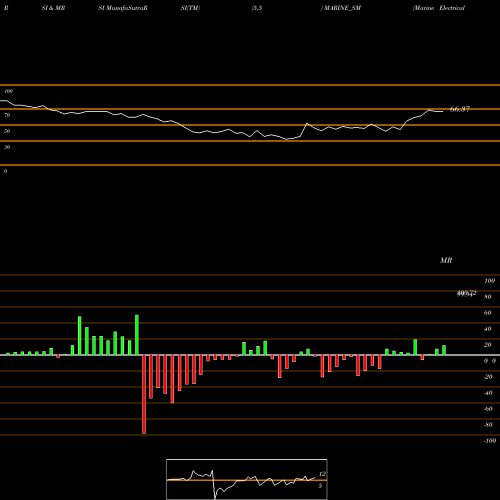Click the RSI axis label 70
The image size is (500, 500).
tap(7, 115)
